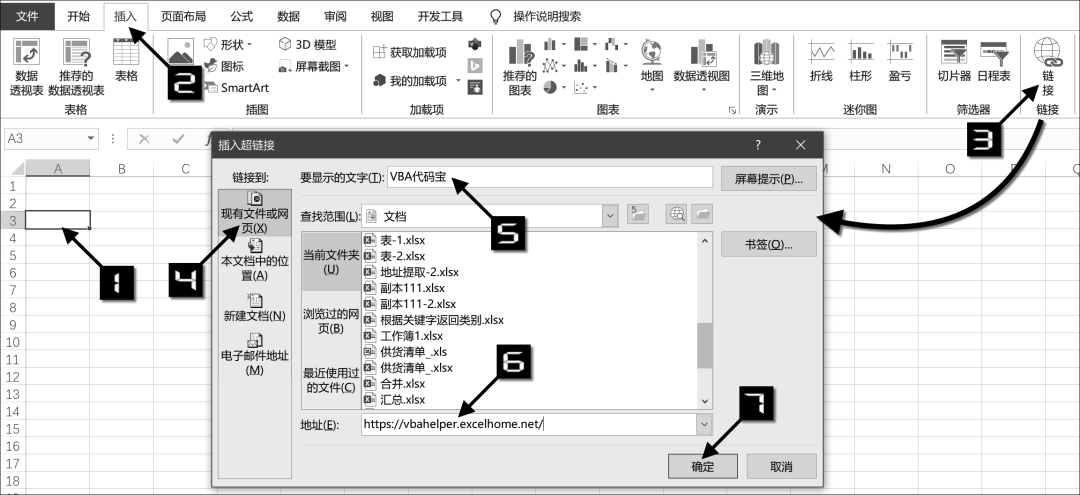Select Existing File or Web Page (现有文件或网页)

click(254, 213)
